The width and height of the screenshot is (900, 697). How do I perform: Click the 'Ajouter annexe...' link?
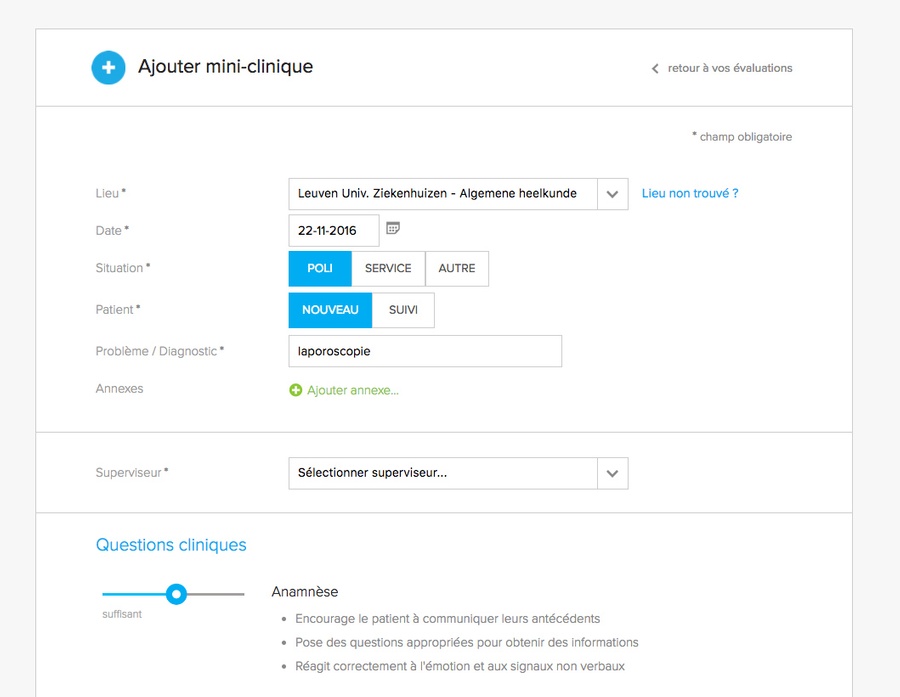tap(352, 390)
